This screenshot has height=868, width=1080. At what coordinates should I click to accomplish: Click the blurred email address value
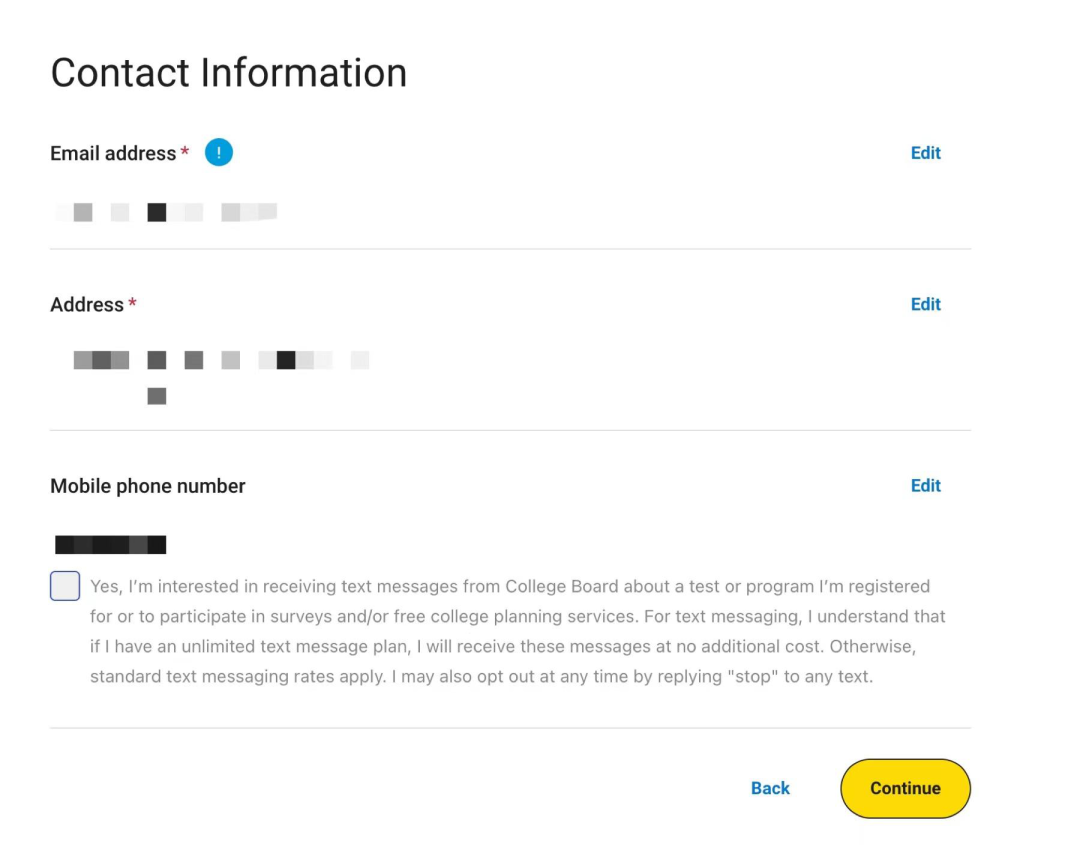pyautogui.click(x=166, y=212)
